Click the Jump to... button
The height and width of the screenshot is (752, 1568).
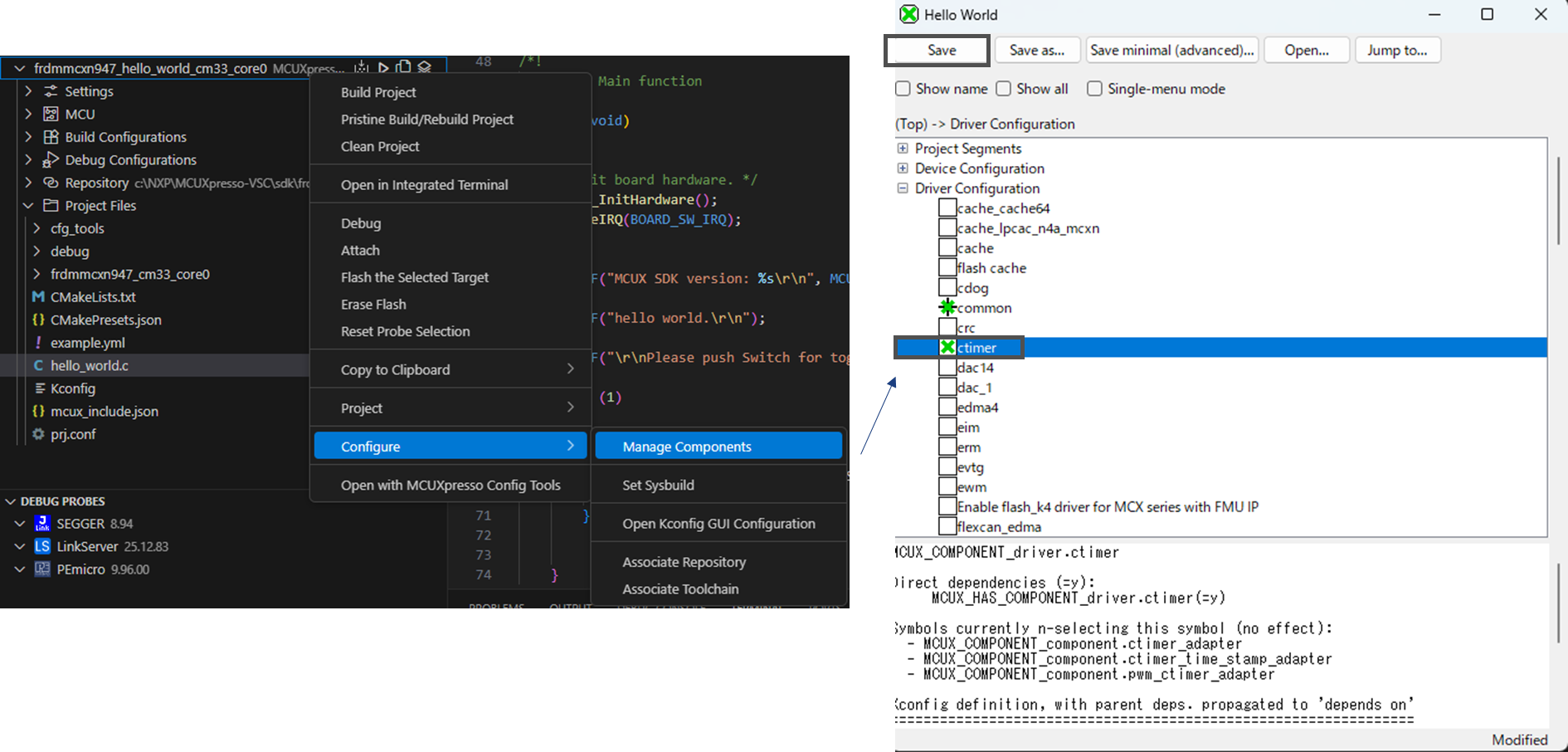click(x=1397, y=51)
